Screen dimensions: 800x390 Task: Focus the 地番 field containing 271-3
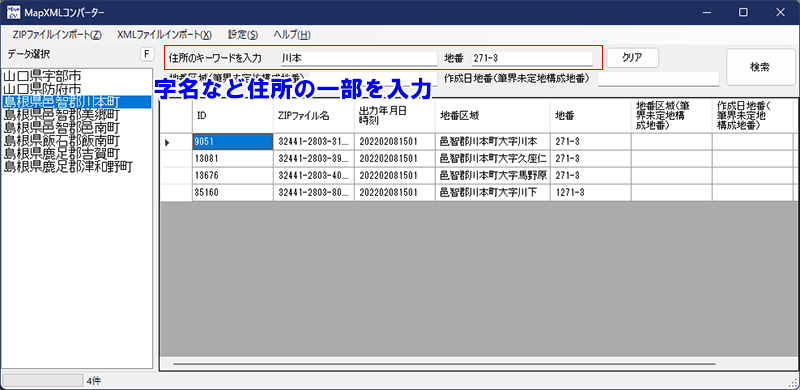coord(532,58)
